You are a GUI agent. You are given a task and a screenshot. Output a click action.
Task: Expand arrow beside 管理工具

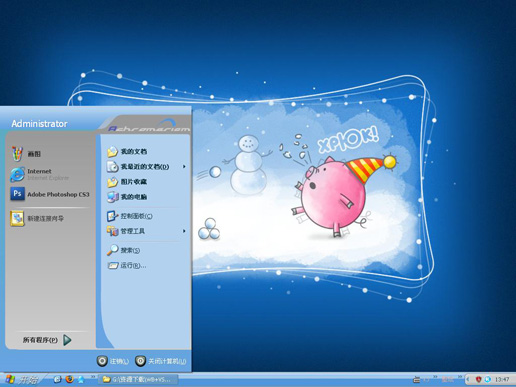click(x=184, y=231)
